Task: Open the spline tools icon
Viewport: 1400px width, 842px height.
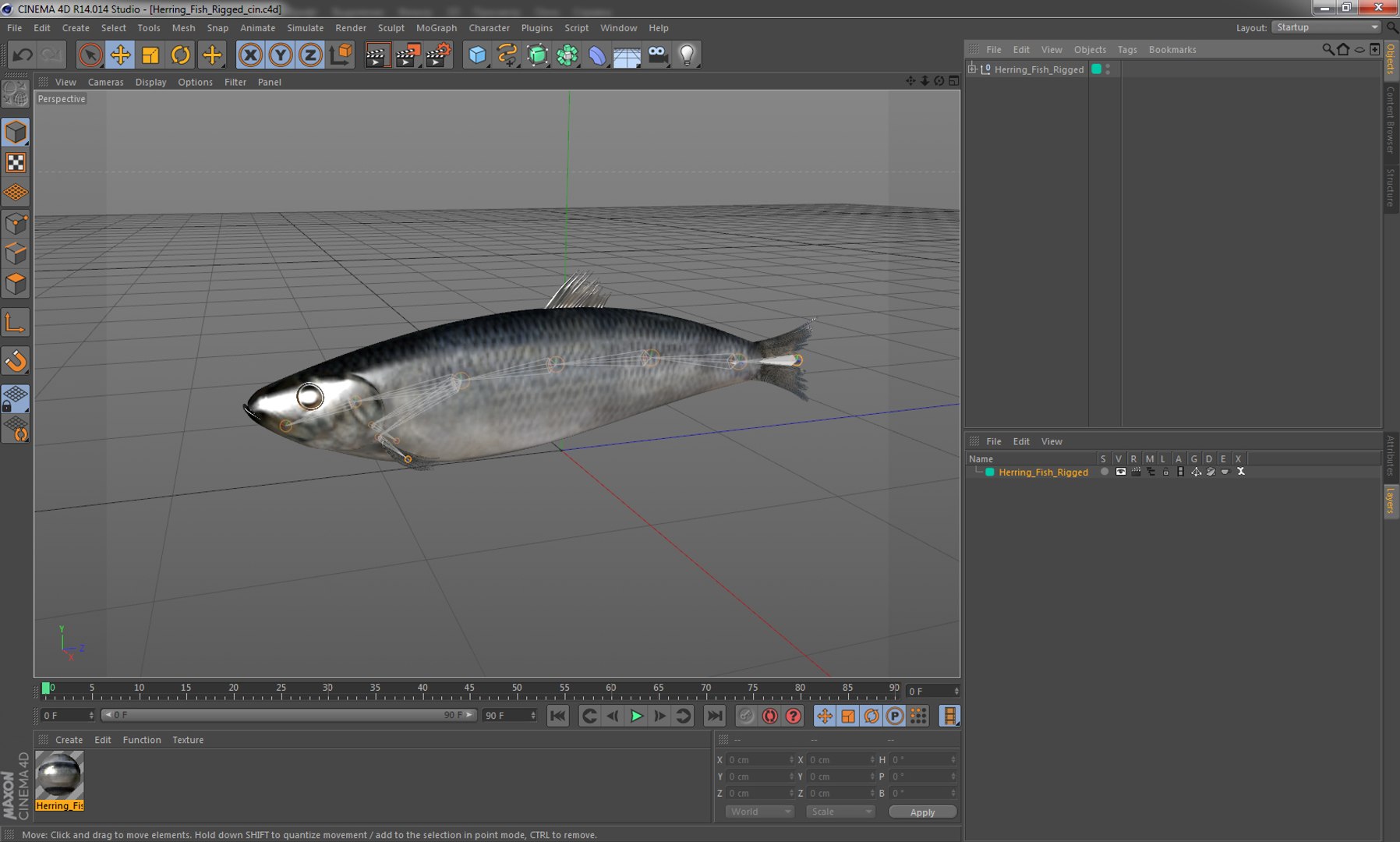Action: (507, 55)
